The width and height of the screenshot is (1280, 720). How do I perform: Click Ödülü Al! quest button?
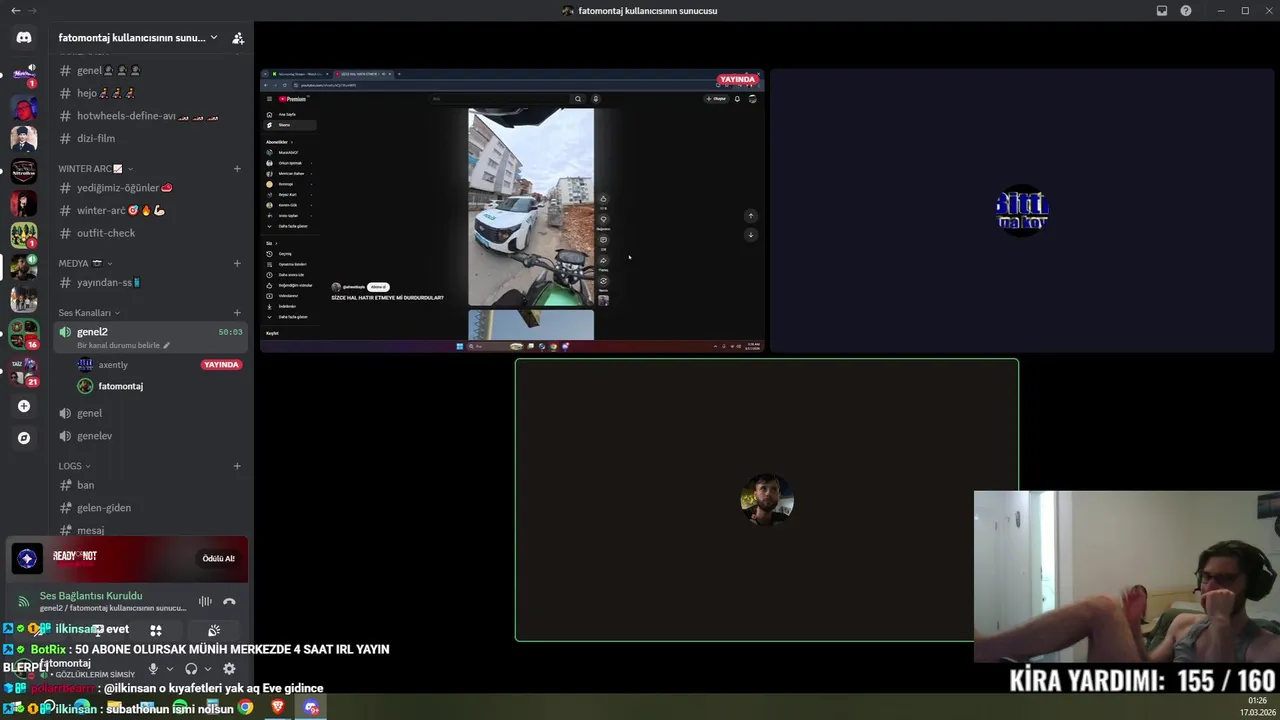pos(218,558)
